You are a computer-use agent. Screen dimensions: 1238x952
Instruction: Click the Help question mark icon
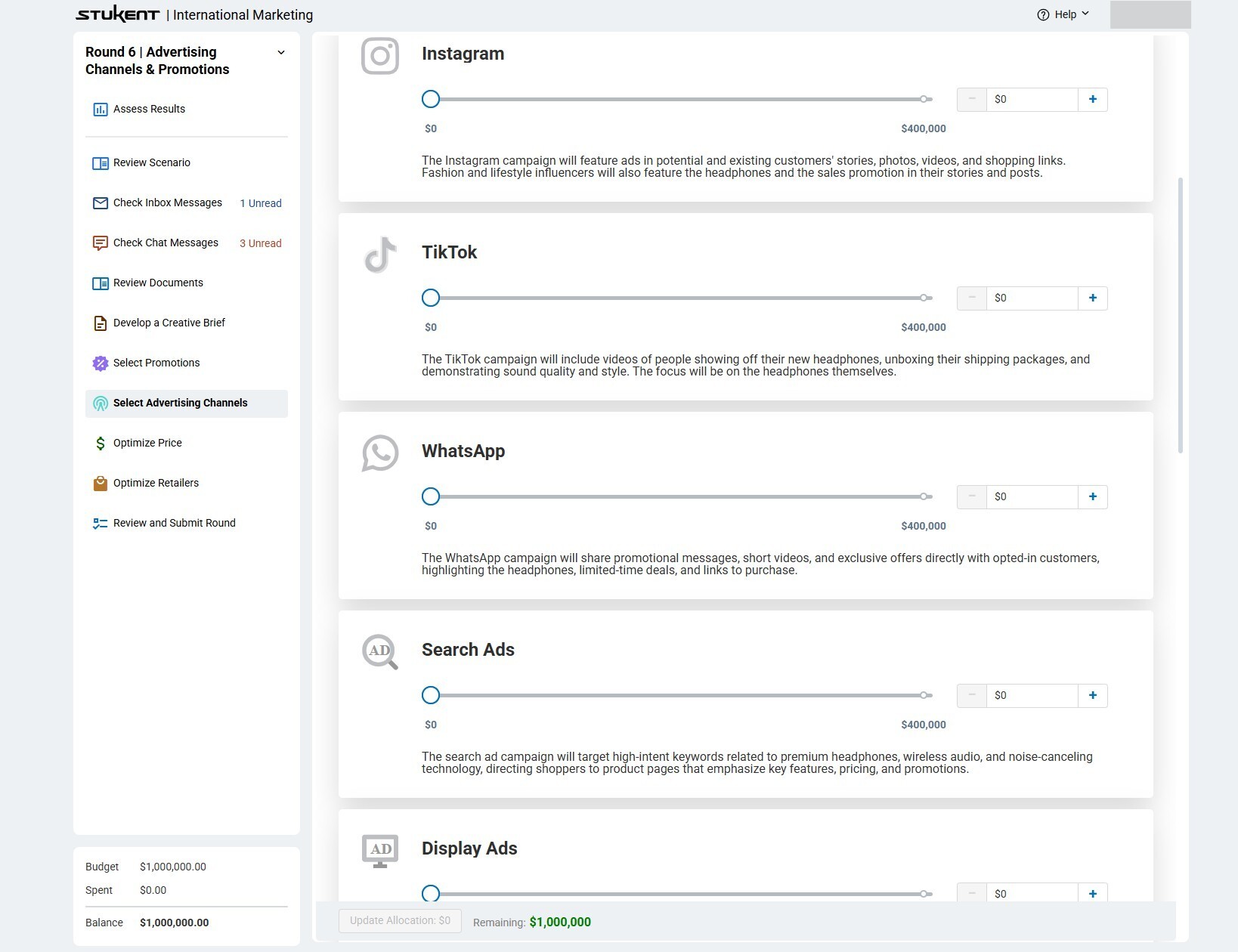pos(1043,15)
